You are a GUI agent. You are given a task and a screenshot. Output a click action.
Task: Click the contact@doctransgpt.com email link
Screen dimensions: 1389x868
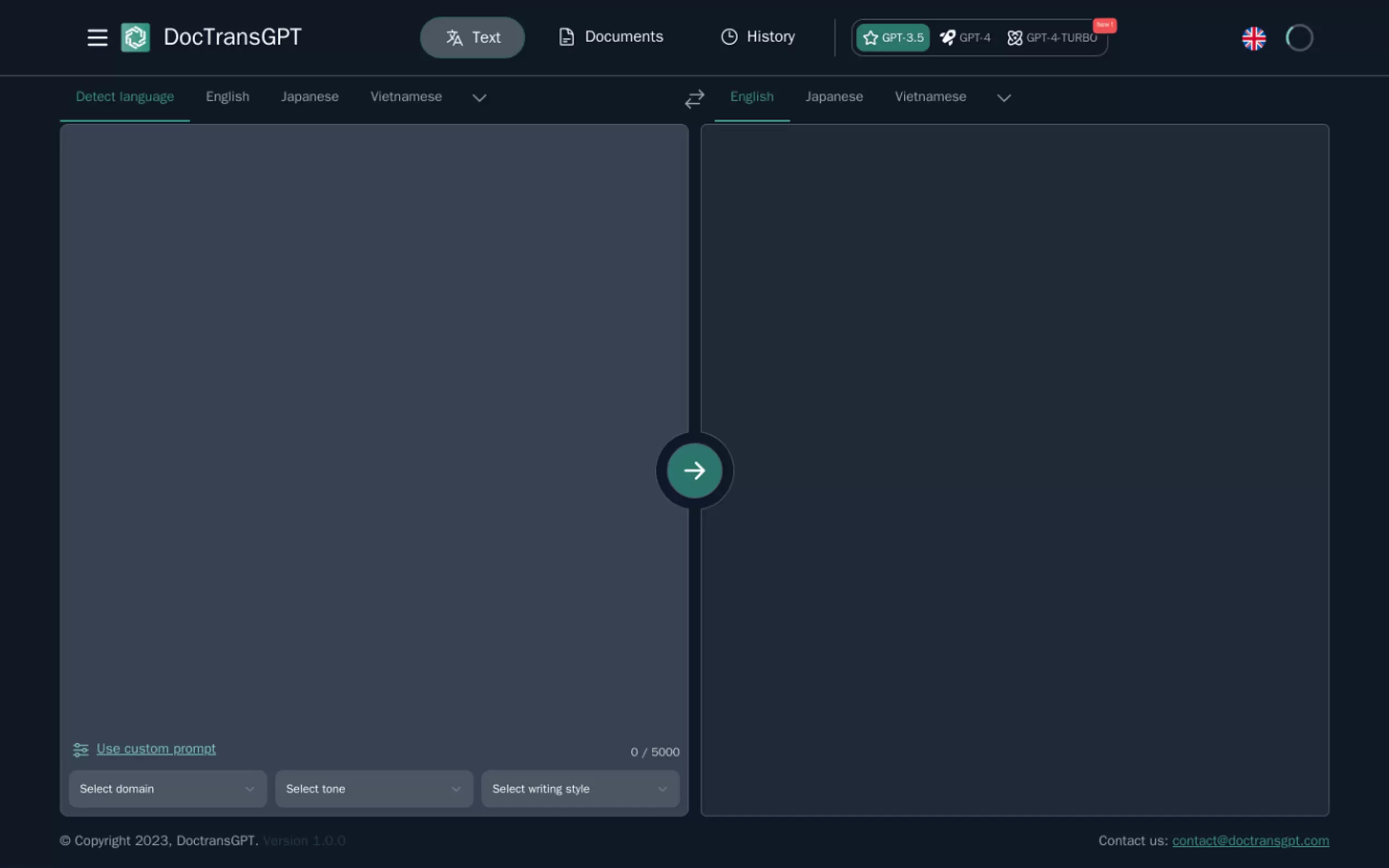pos(1251,841)
